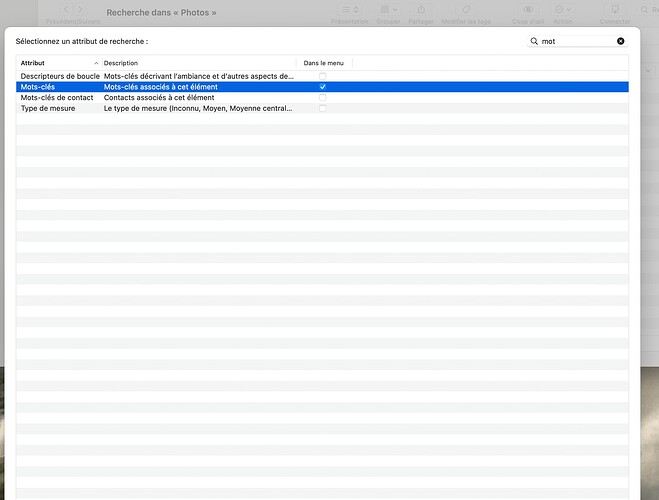
Task: Open the Action dropdown menu
Action: click(563, 9)
